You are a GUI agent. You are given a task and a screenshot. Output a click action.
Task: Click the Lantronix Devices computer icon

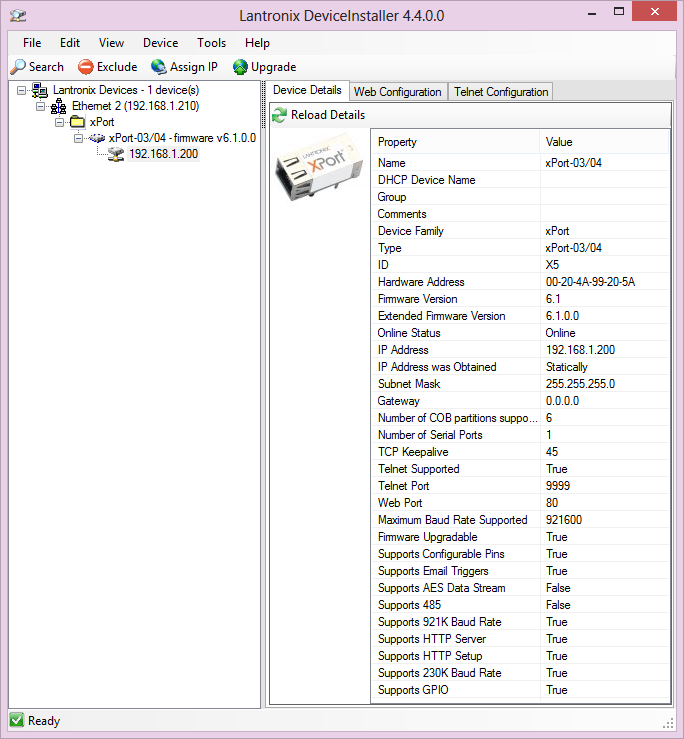40,90
